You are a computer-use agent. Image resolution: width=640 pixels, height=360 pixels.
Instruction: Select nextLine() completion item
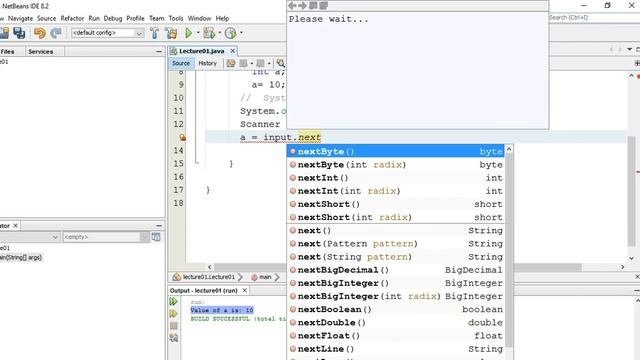click(x=396, y=349)
